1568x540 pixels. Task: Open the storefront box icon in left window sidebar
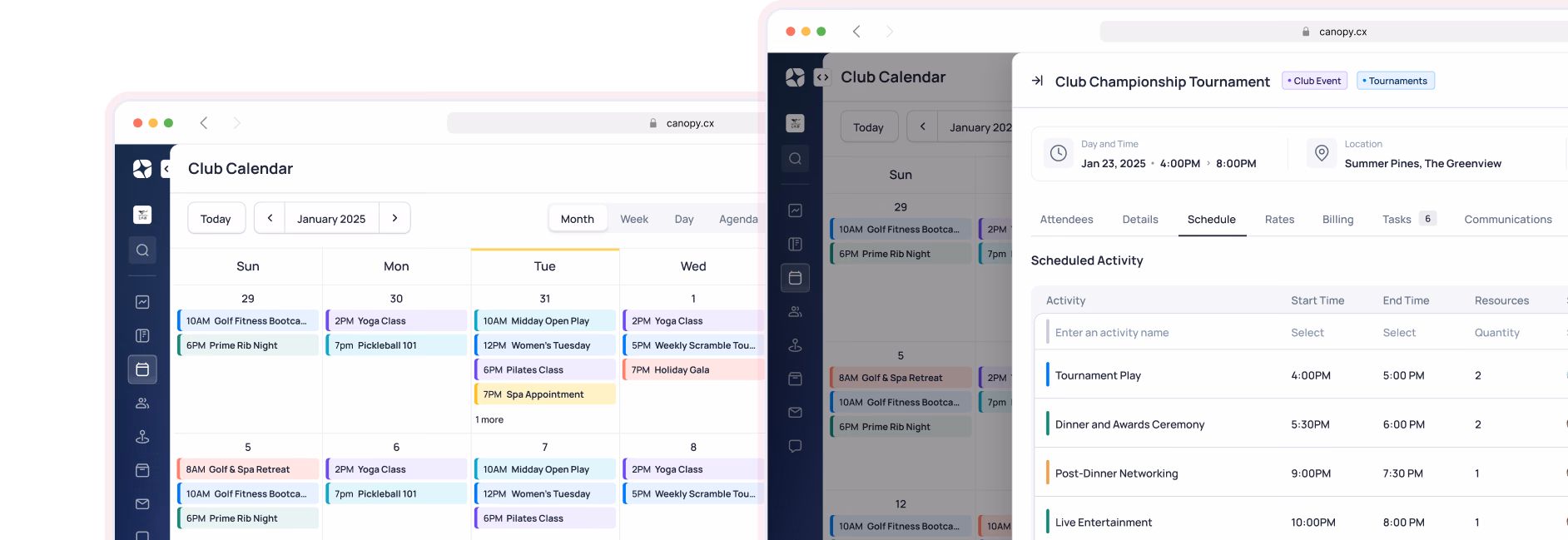point(142,471)
